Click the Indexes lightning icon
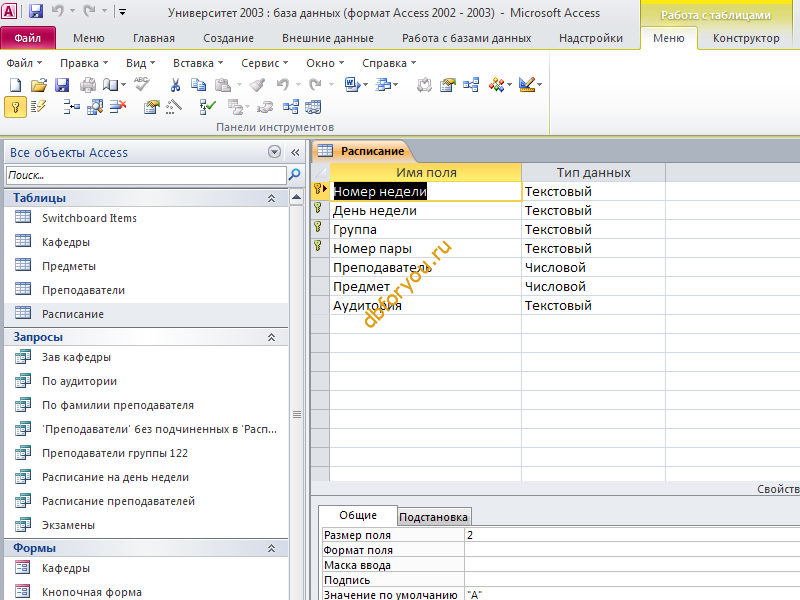 click(x=38, y=107)
